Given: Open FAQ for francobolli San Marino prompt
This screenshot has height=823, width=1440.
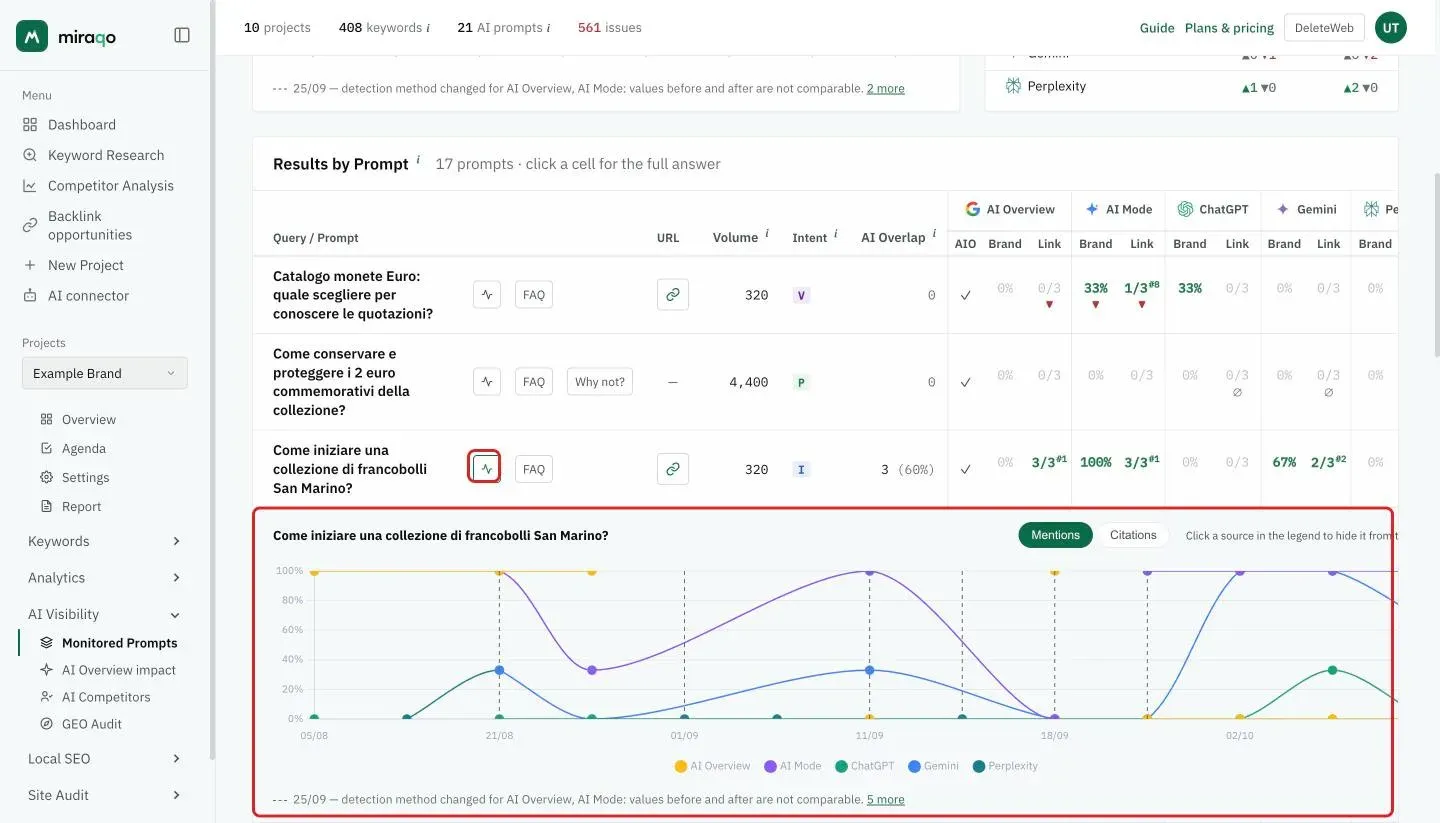Looking at the screenshot, I should (x=534, y=468).
